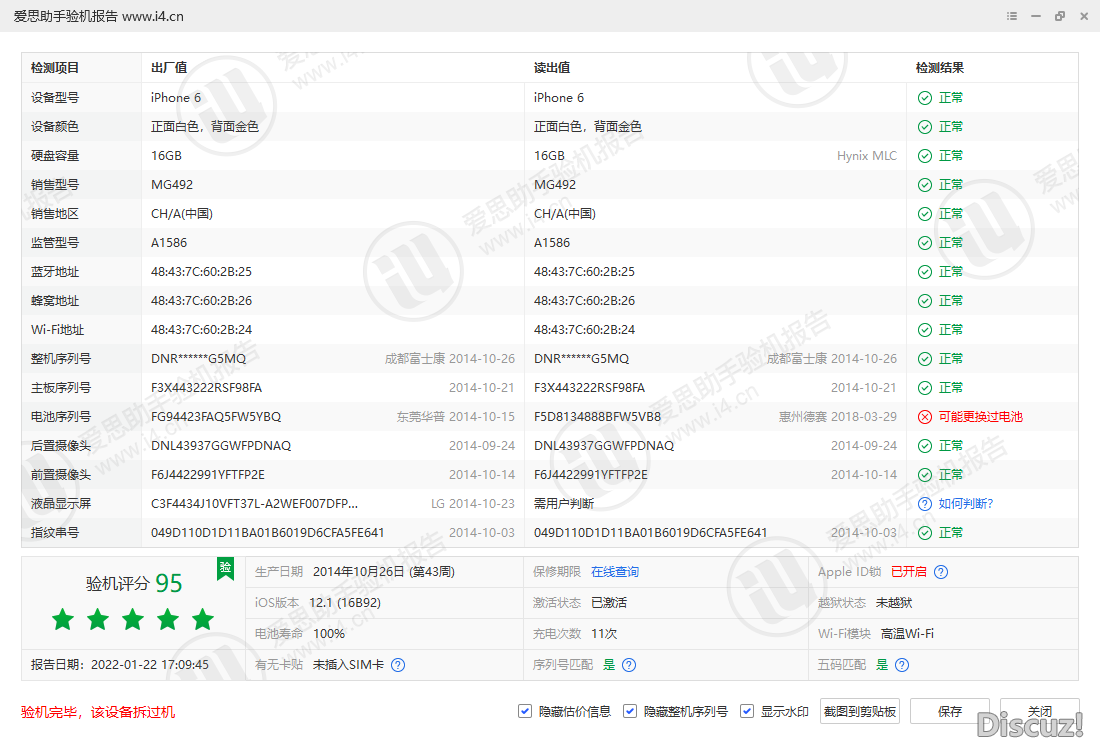
Task: Click the 截图到剪贴板 button
Action: tap(859, 711)
